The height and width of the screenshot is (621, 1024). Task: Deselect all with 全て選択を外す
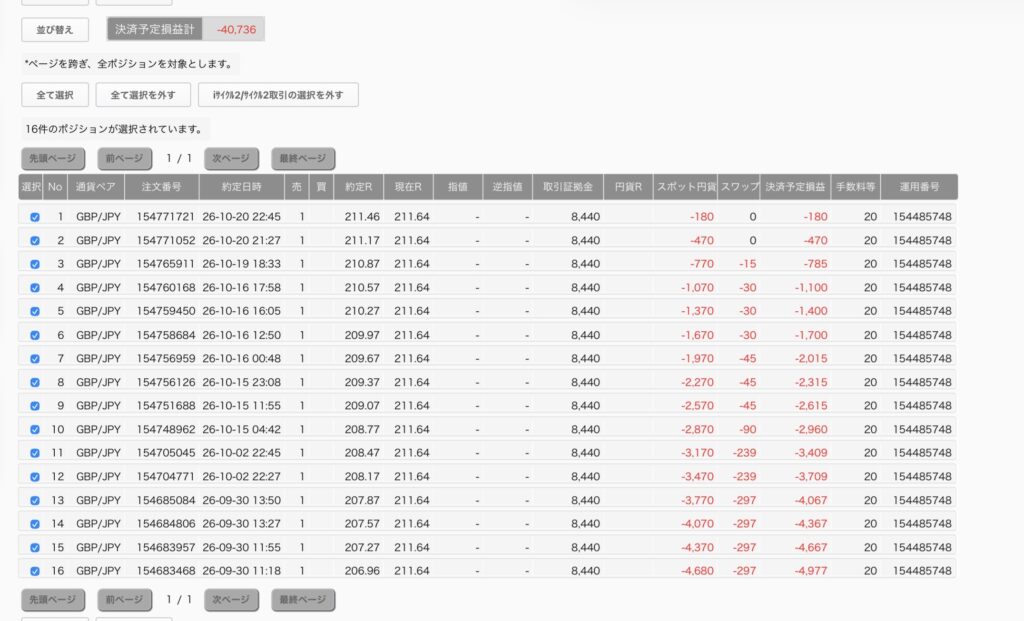coord(143,95)
